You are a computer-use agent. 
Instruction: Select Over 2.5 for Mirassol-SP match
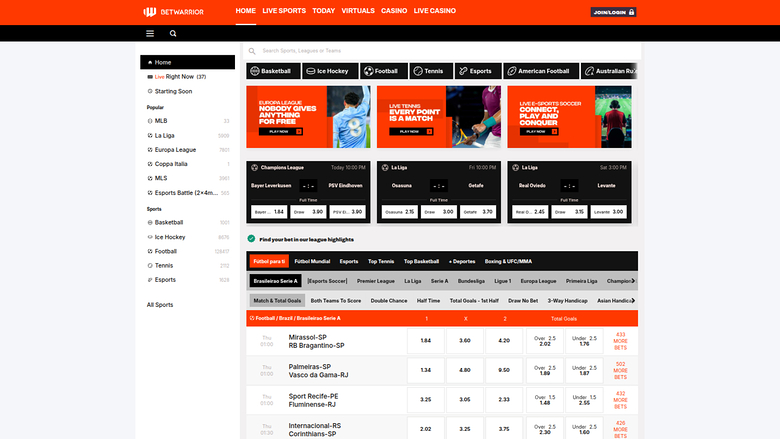[545, 341]
